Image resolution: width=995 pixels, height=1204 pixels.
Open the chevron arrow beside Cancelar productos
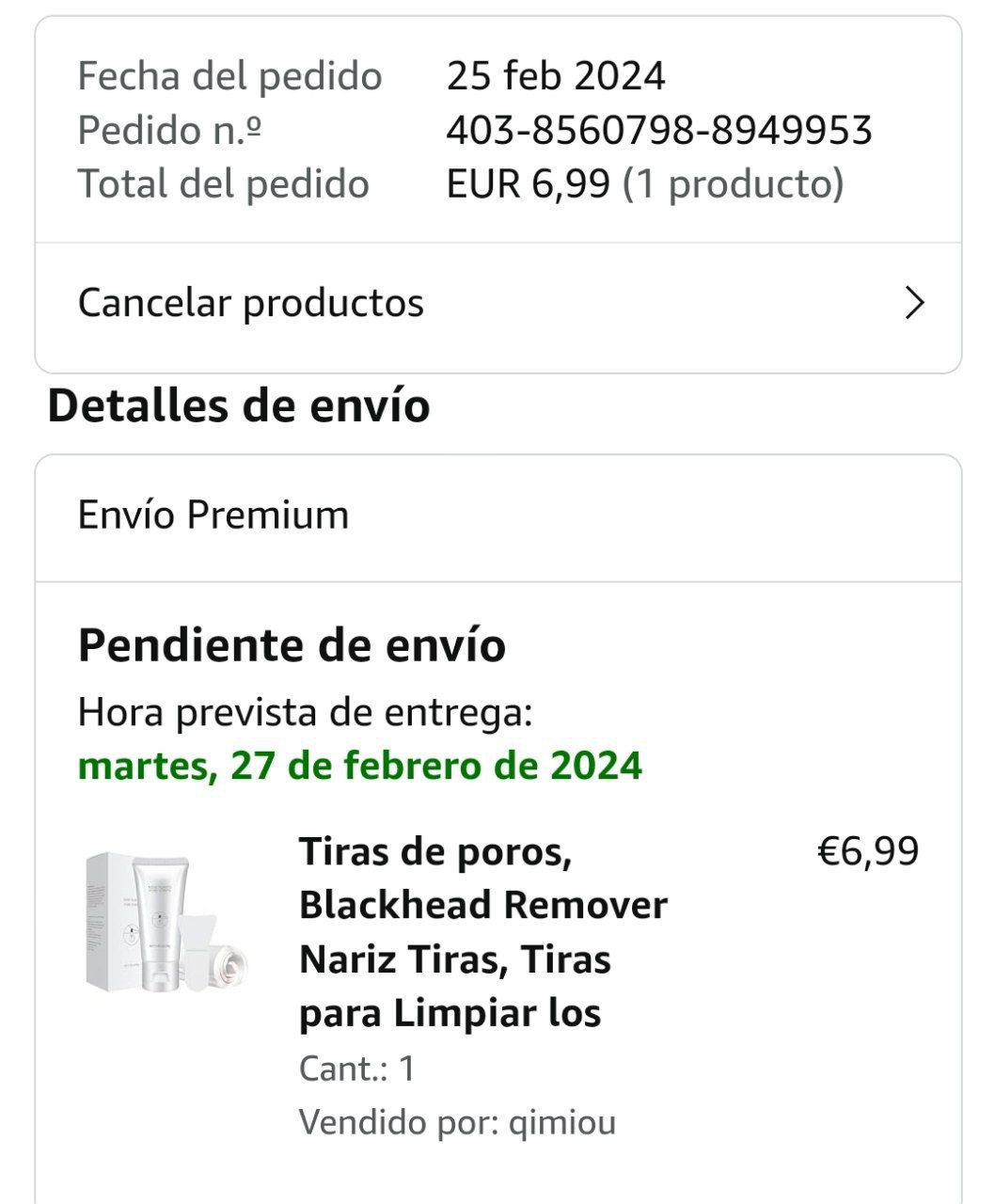[x=914, y=303]
